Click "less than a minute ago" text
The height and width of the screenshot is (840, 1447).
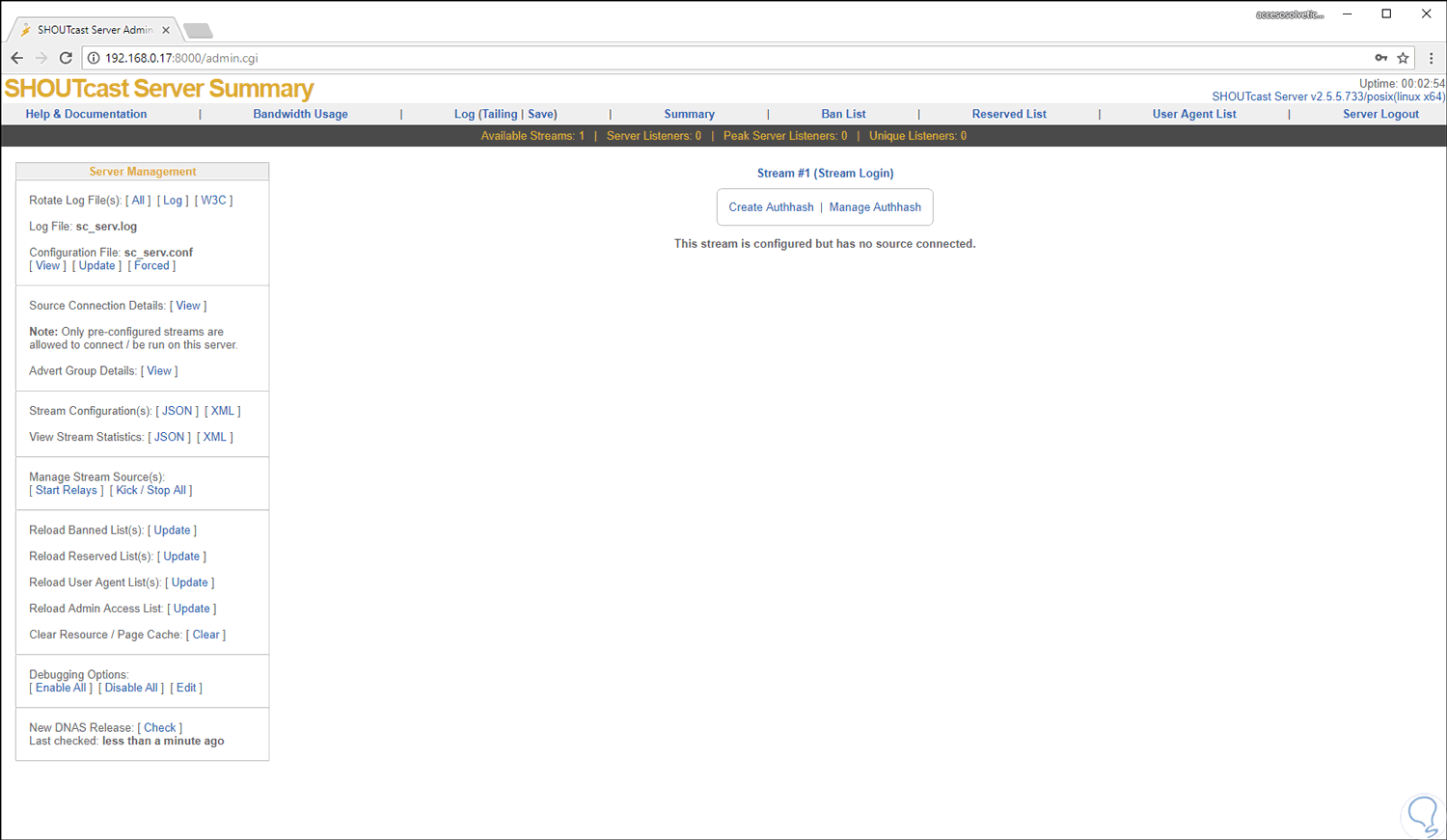pyautogui.click(x=163, y=742)
